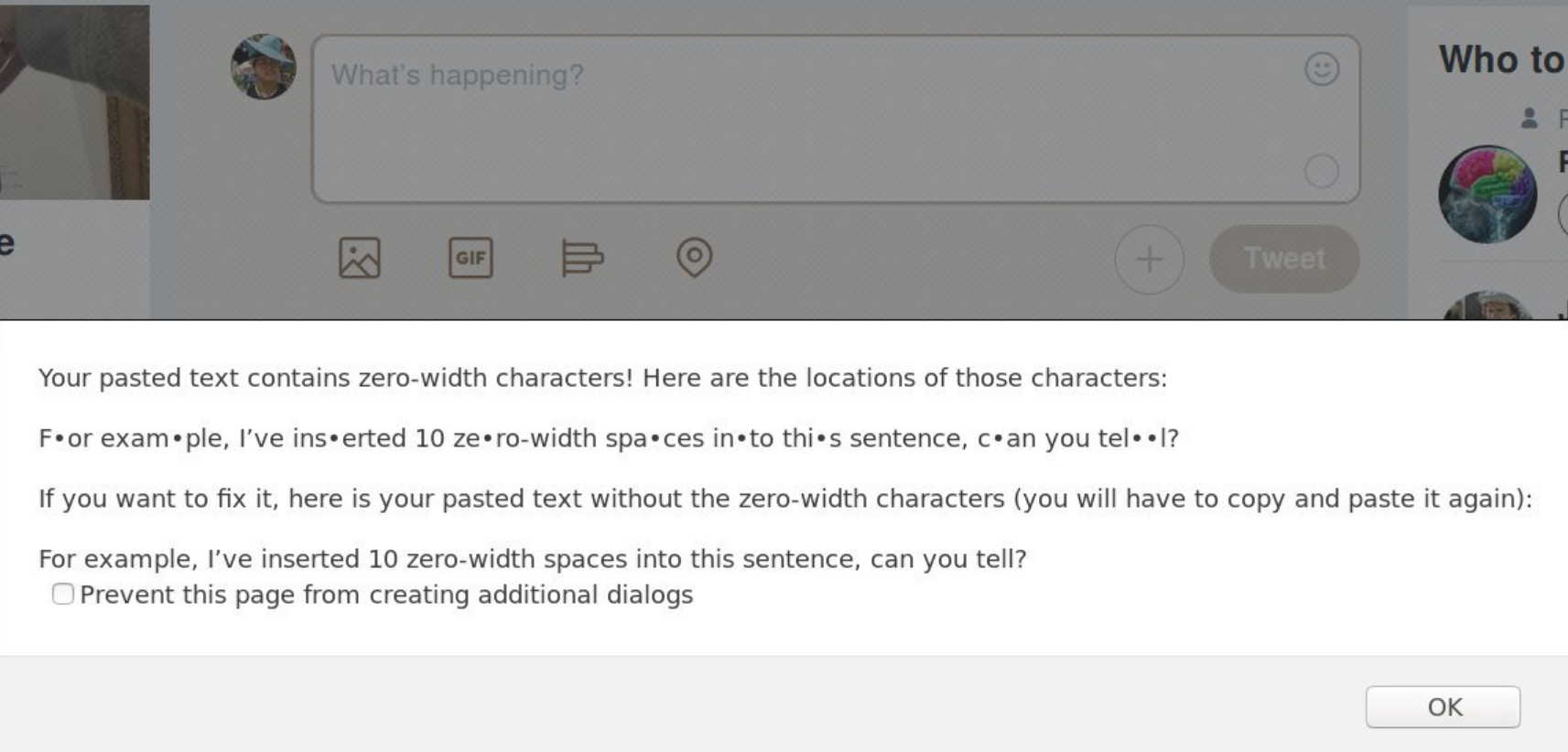The image size is (1568, 752).
Task: Click the Who to follow heading
Action: click(x=1503, y=60)
